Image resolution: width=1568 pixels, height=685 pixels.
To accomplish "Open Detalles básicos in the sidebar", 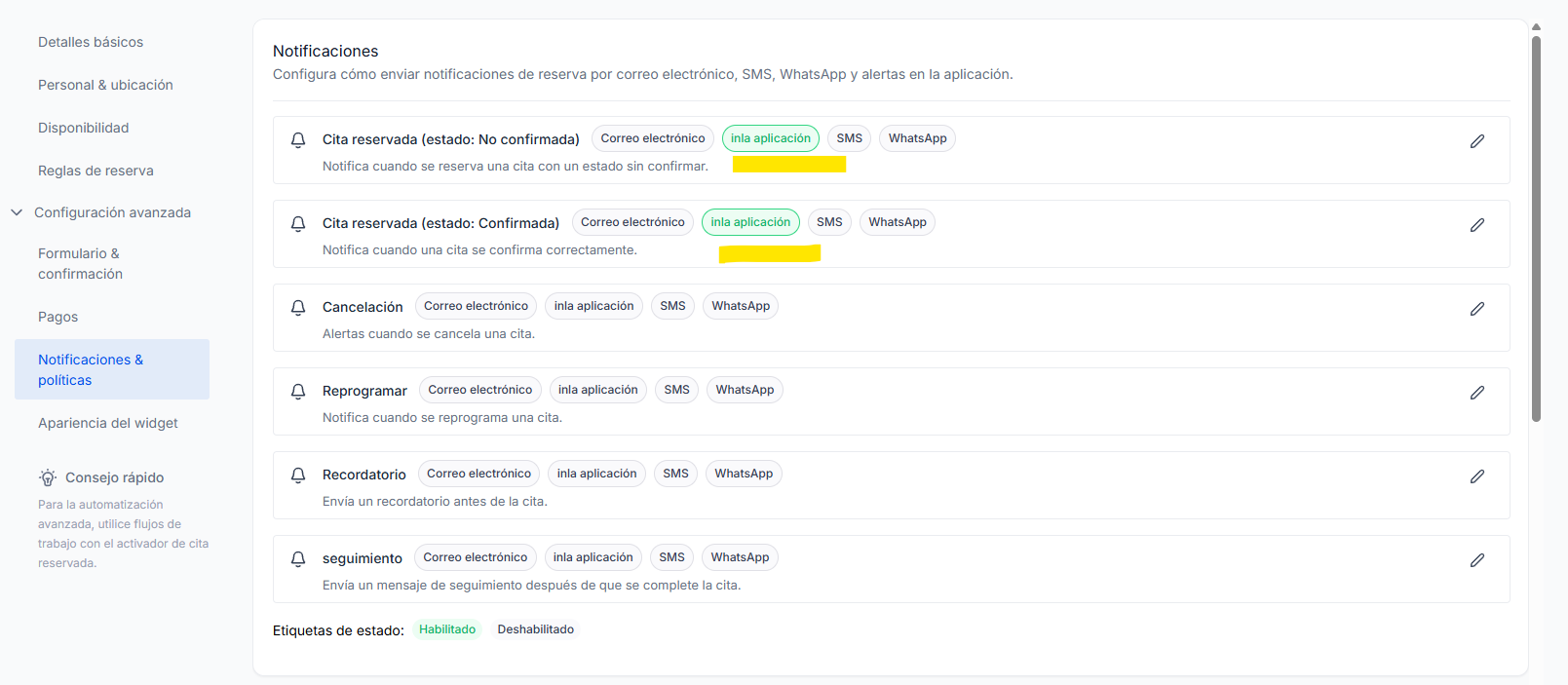I will click(91, 42).
